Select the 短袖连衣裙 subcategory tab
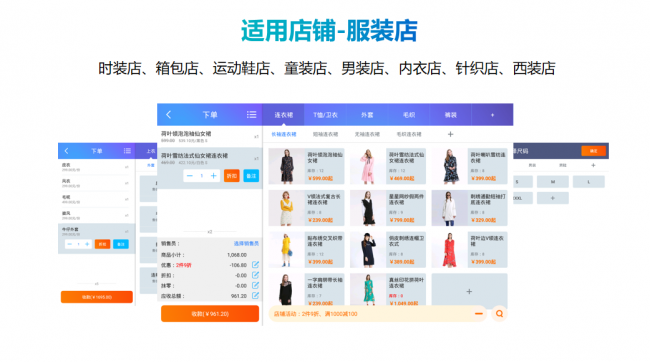Image resolution: width=650 pixels, height=362 pixels. 325,134
